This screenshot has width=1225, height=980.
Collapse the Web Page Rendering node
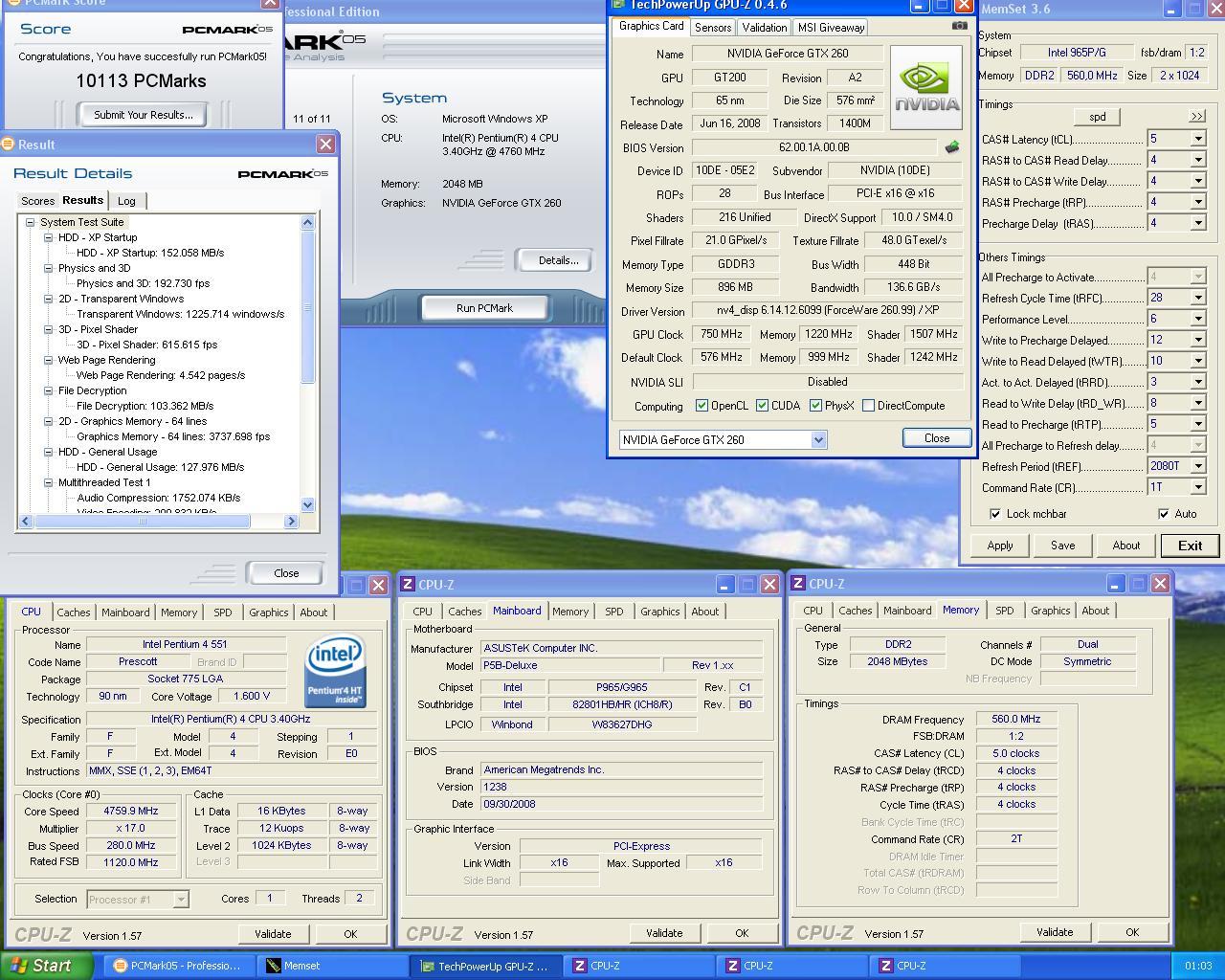(48, 360)
